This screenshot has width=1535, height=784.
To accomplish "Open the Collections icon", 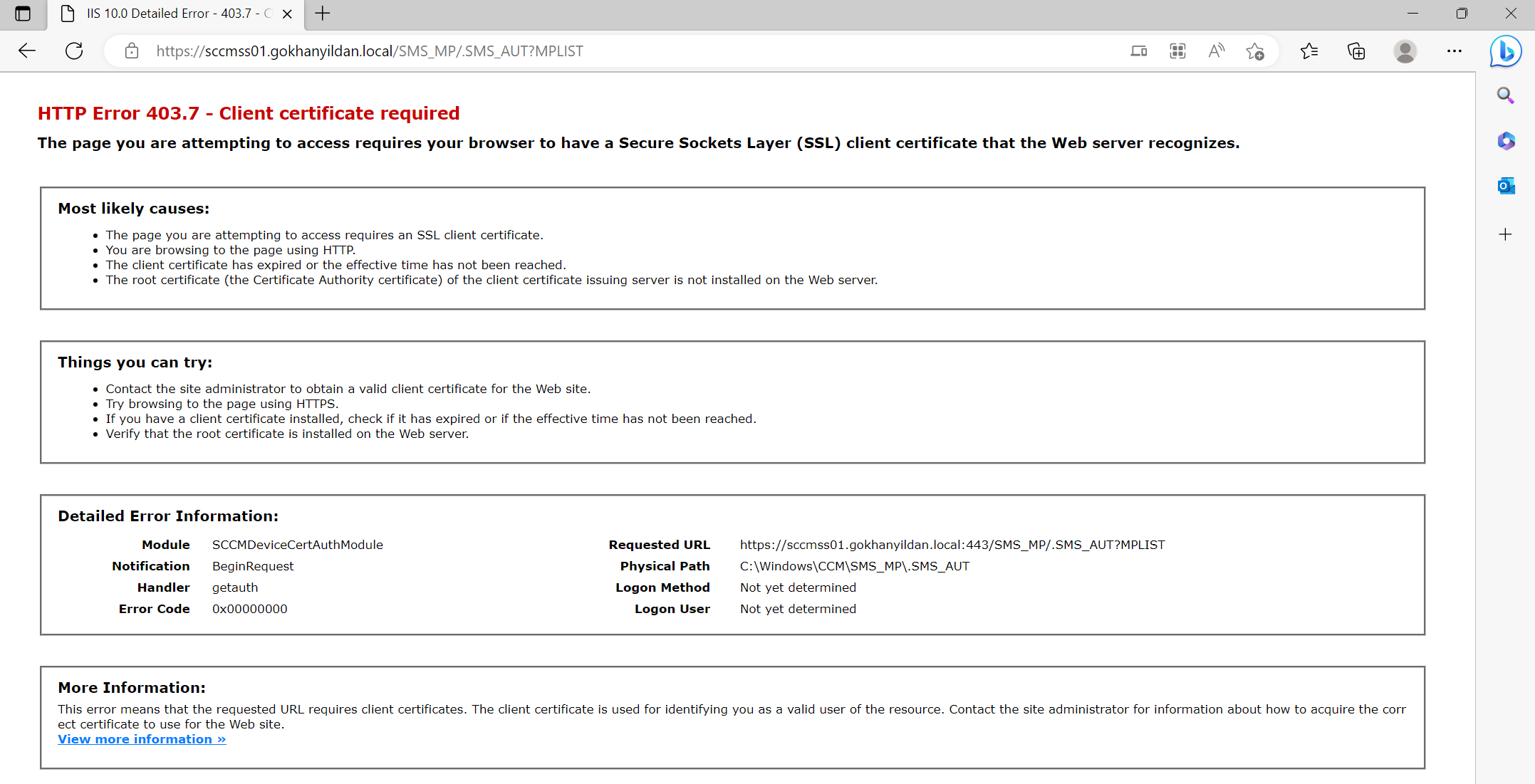I will 1356,51.
